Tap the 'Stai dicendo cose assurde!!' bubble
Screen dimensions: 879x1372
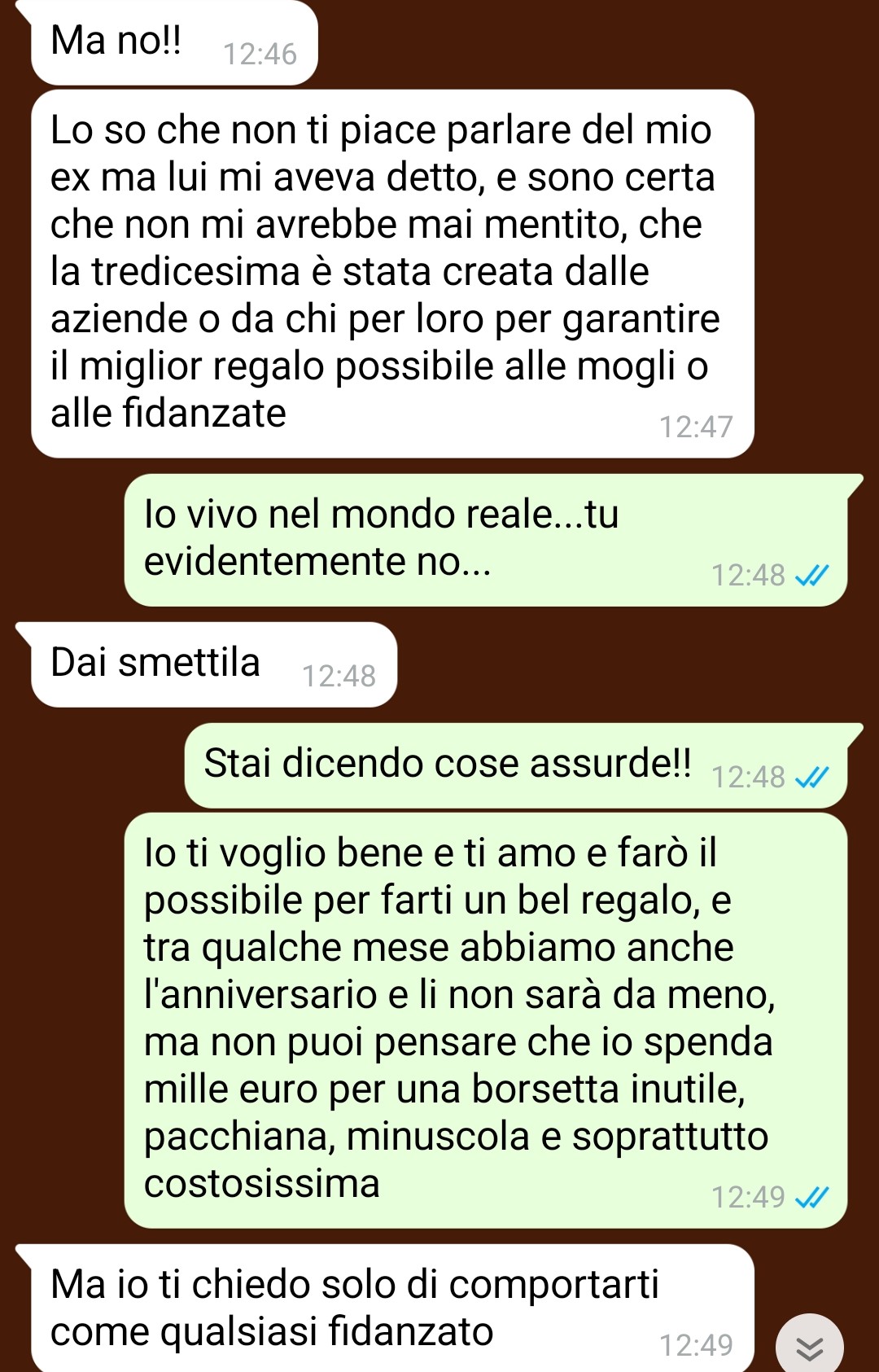[x=516, y=765]
